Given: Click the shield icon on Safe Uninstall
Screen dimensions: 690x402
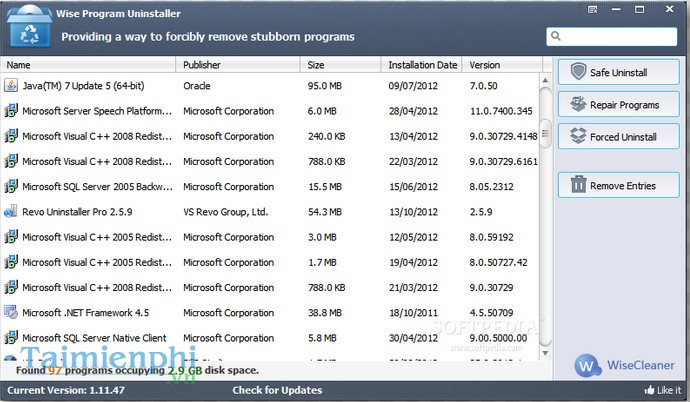Looking at the screenshot, I should 578,71.
